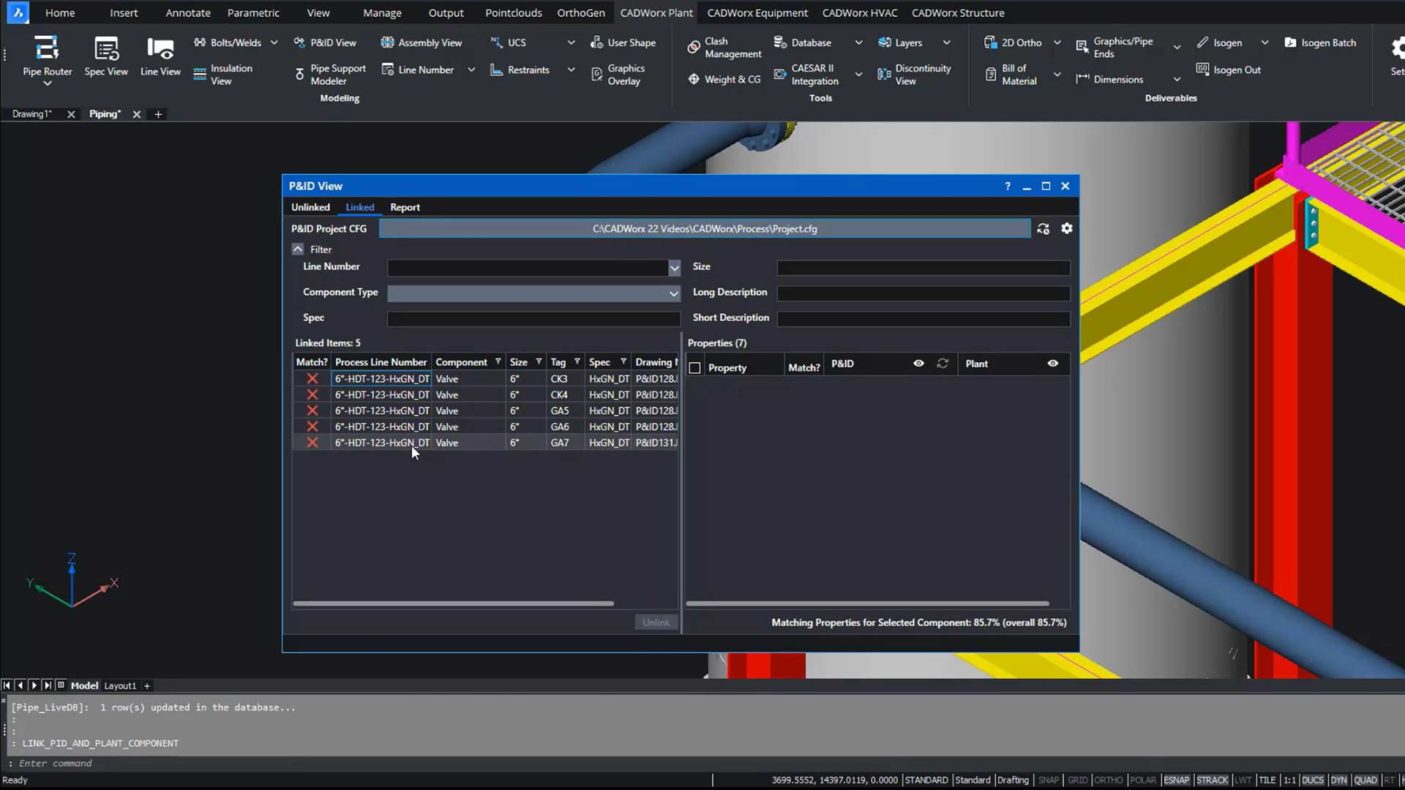
Task: Open Discontinuity View
Action: coord(914,75)
